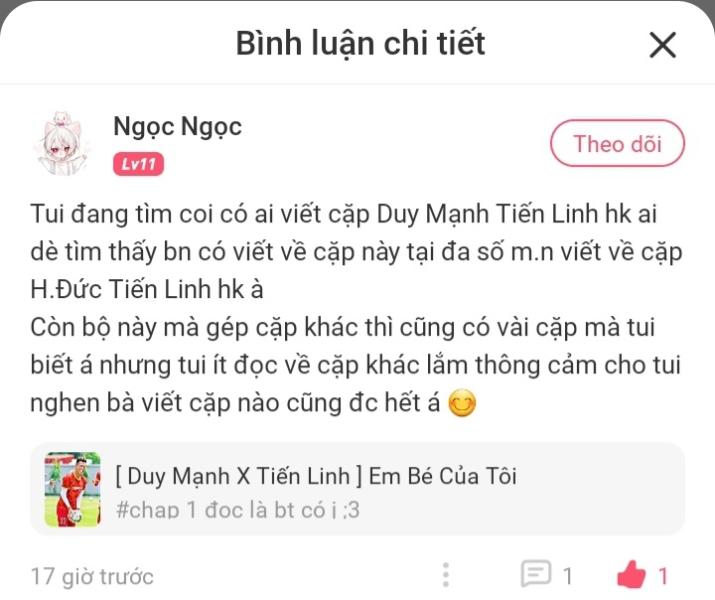Tap the 17 giờ trước timestamp
715x600 pixels.
pyautogui.click(x=92, y=577)
